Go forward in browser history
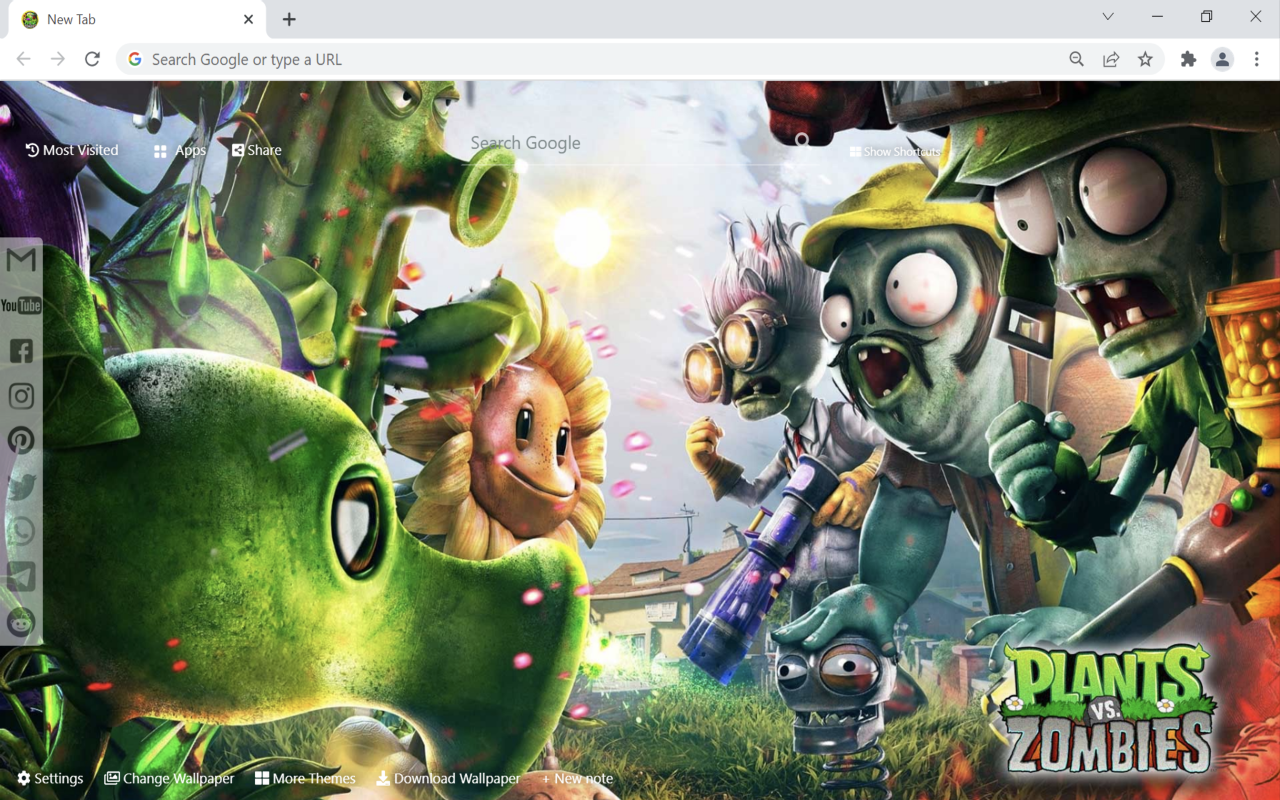Viewport: 1280px width, 800px height. pos(58,59)
